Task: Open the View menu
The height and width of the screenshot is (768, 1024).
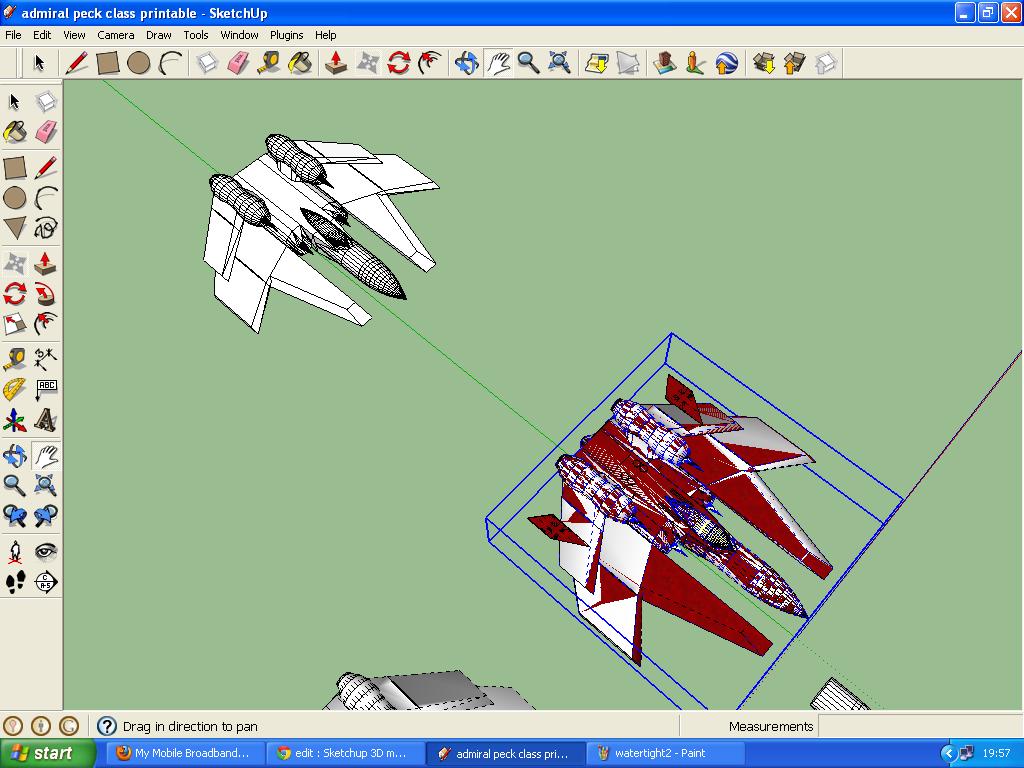Action: (74, 35)
